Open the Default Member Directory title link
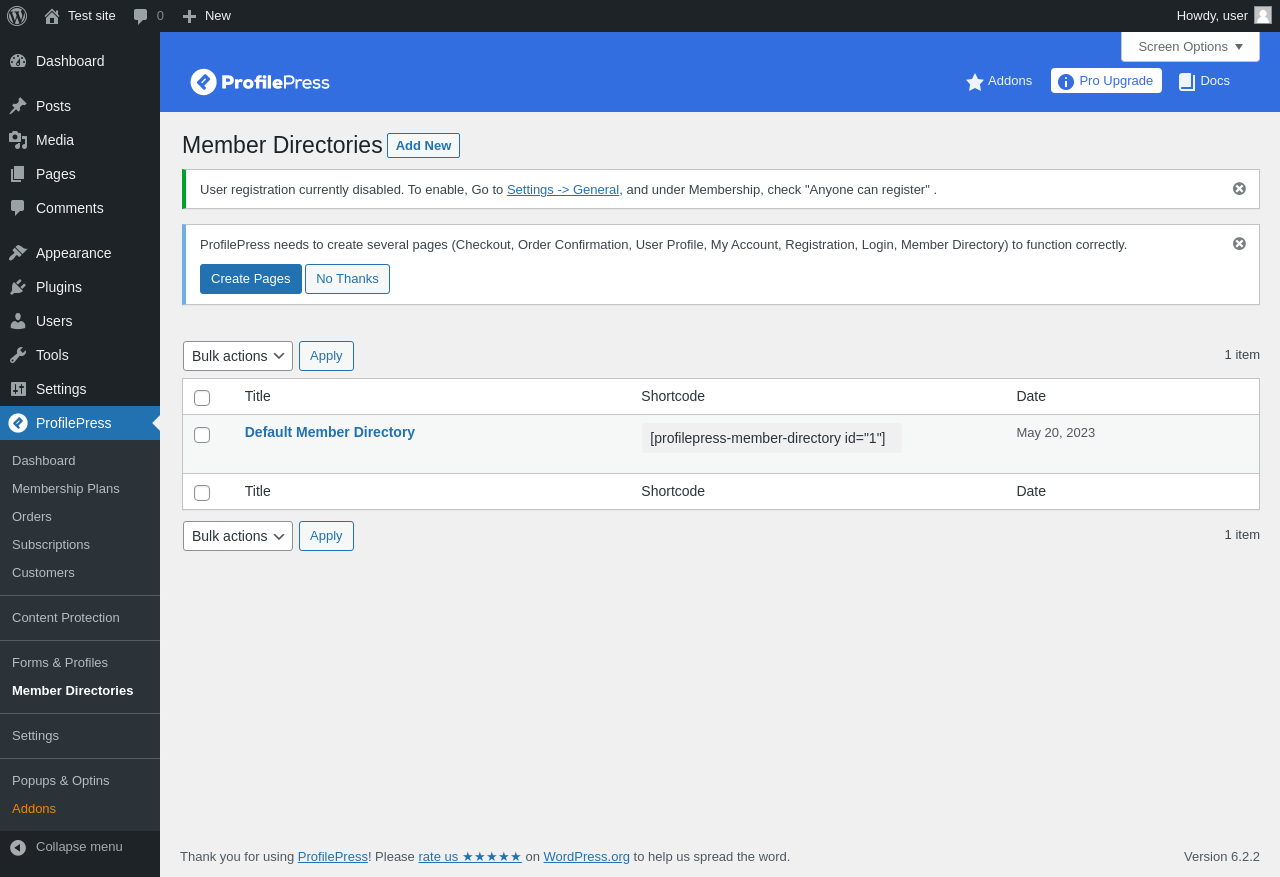The width and height of the screenshot is (1280, 877). [330, 432]
